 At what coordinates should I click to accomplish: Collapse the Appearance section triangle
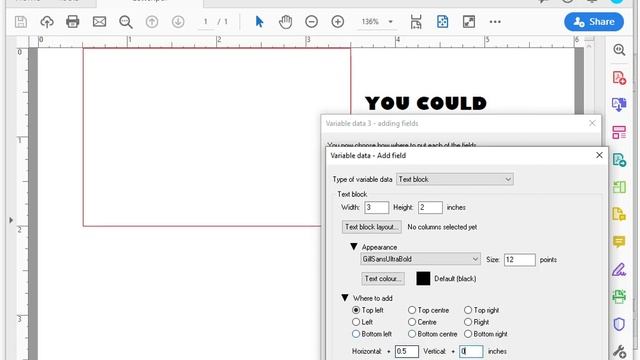click(353, 247)
